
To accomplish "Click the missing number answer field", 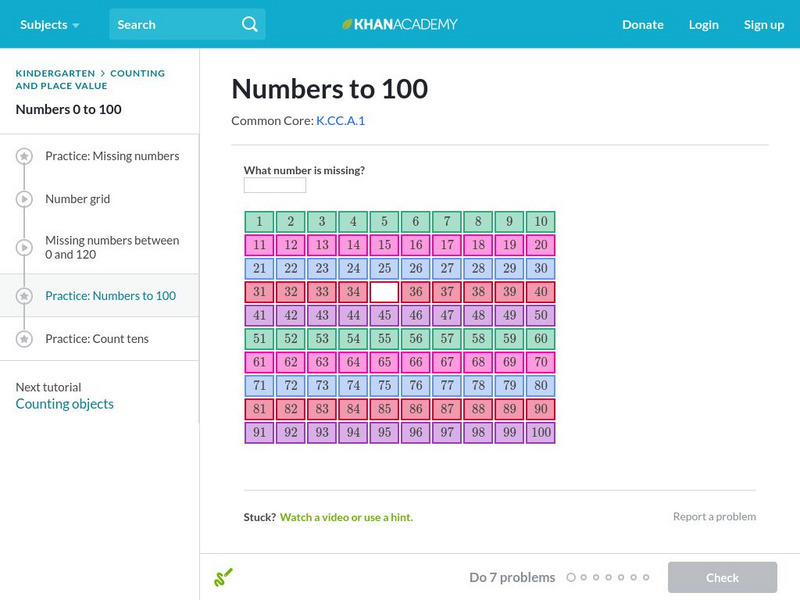I will coord(275,185).
